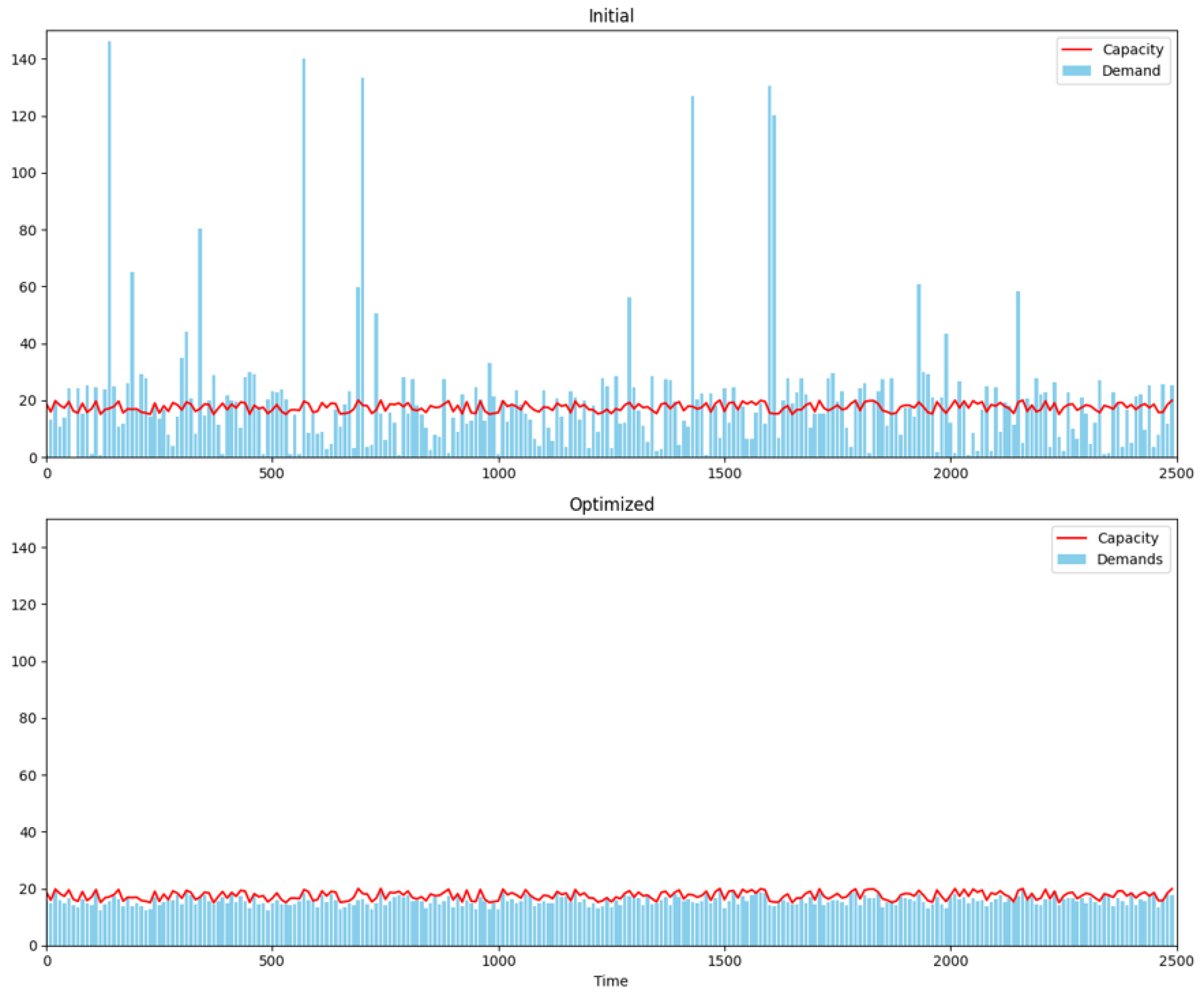1204x999 pixels.
Task: Click the '140' y-axis tick of Optimized chart
Action: [x=23, y=548]
